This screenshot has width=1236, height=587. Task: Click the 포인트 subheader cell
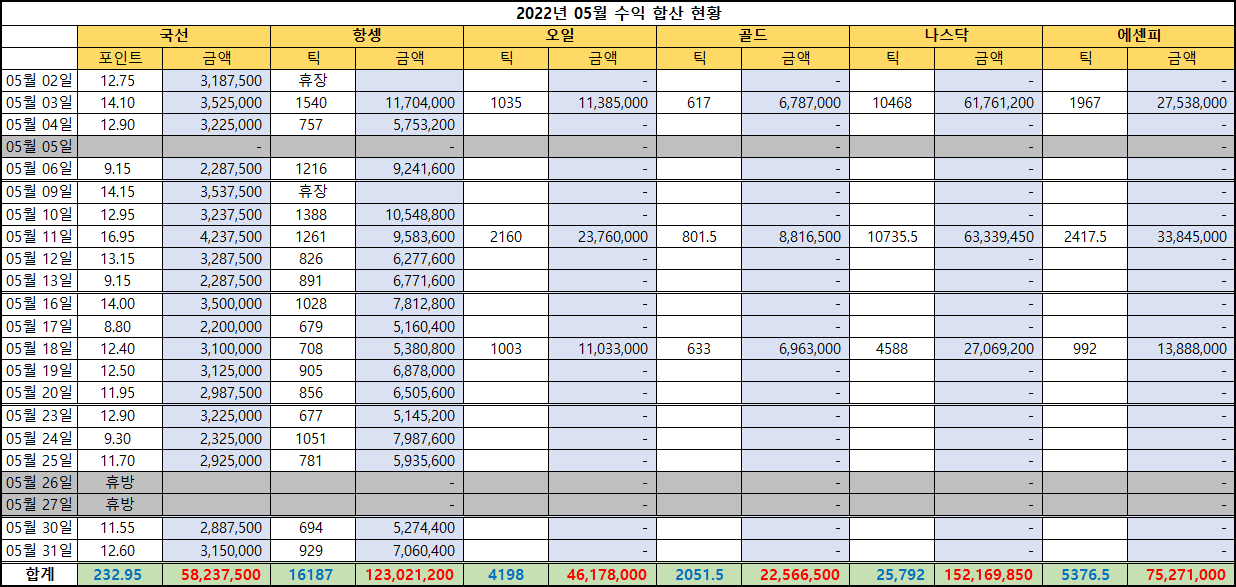[121, 58]
